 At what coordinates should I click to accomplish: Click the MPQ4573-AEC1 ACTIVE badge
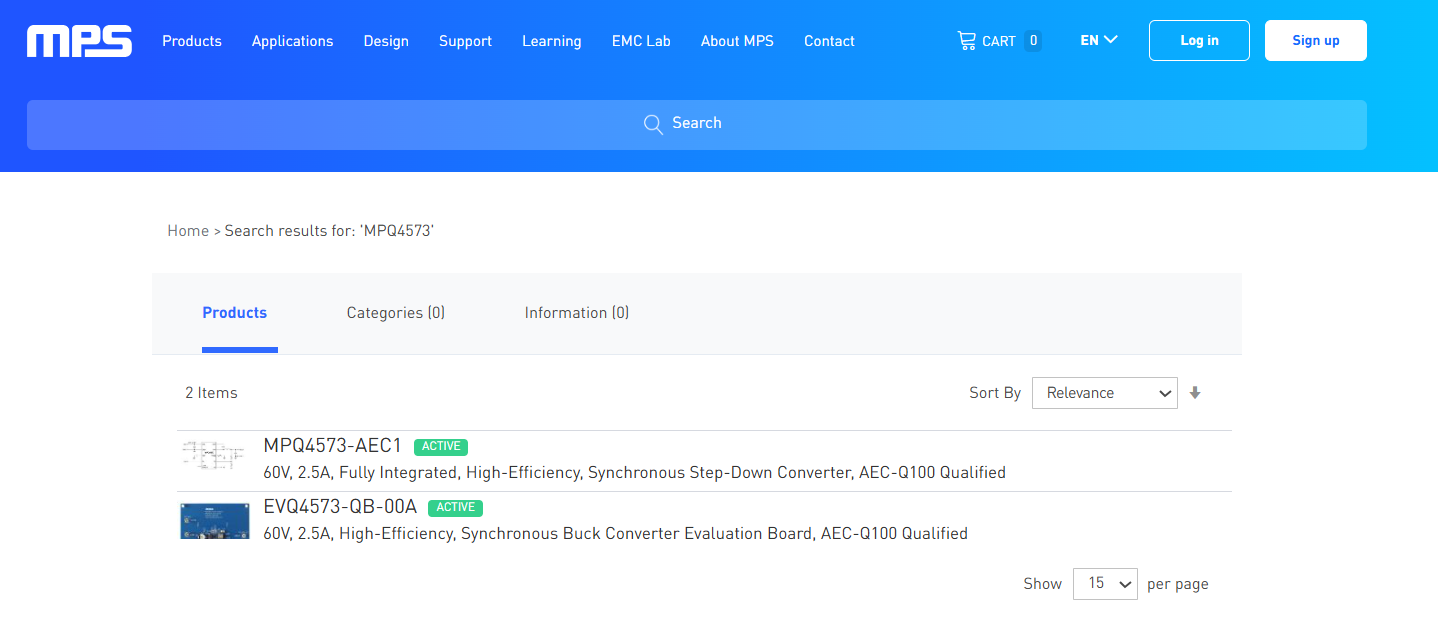pos(441,447)
